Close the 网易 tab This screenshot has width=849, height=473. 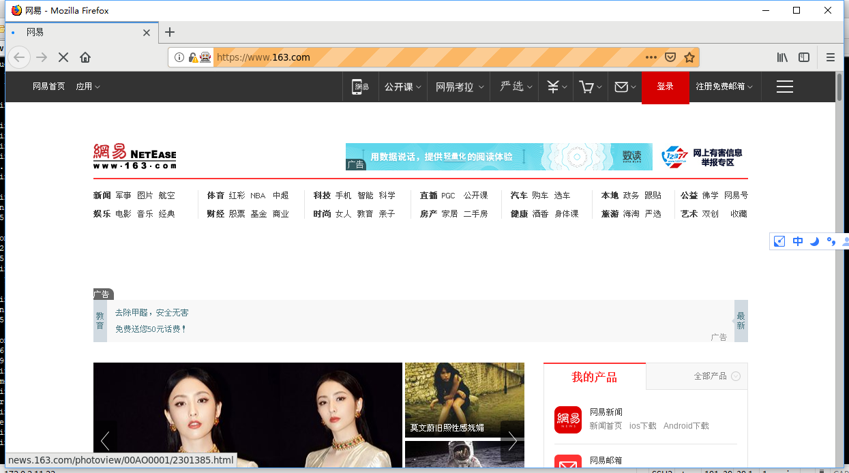[146, 32]
